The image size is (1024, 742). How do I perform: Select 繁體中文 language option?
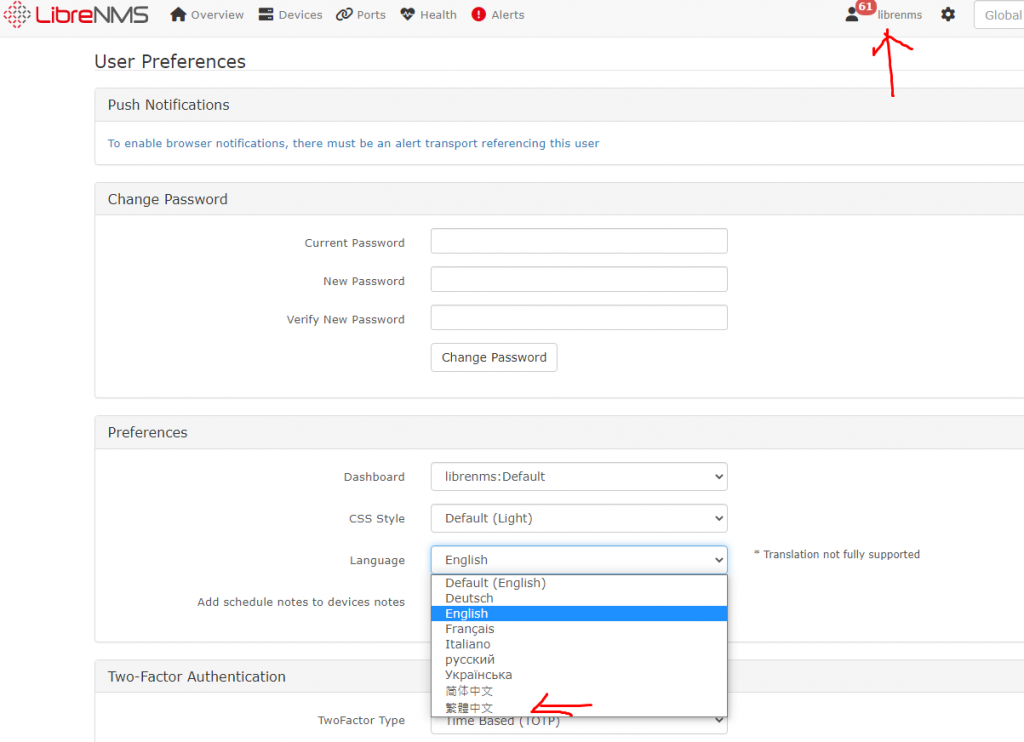click(579, 707)
